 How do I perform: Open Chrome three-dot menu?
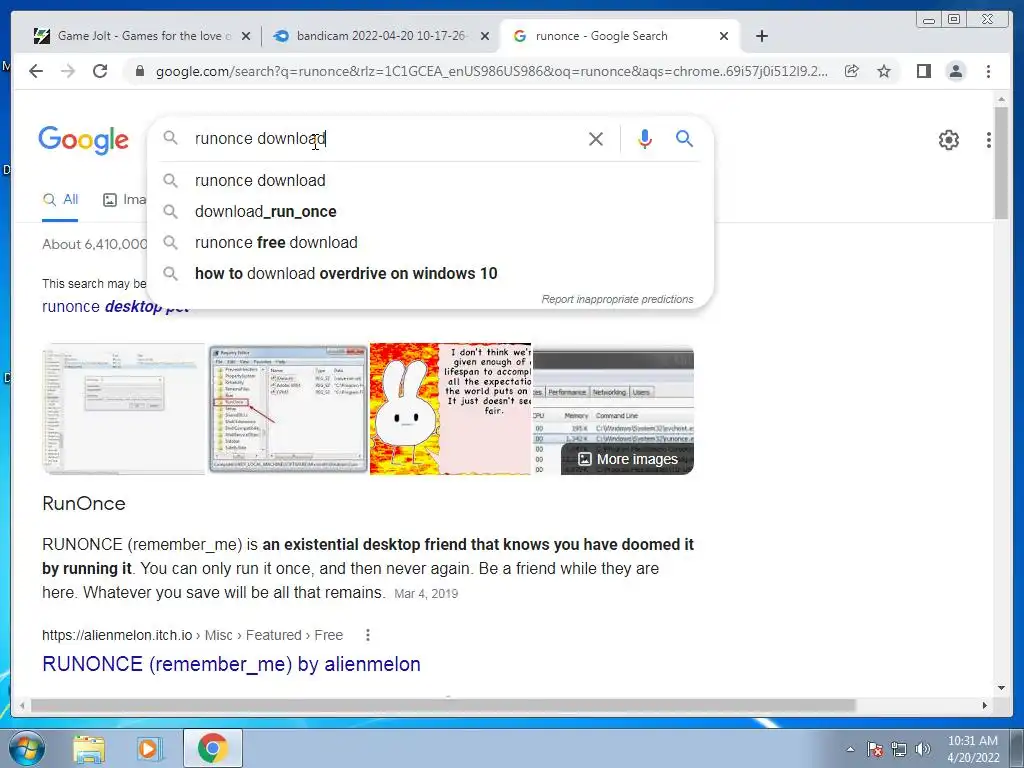pos(988,71)
